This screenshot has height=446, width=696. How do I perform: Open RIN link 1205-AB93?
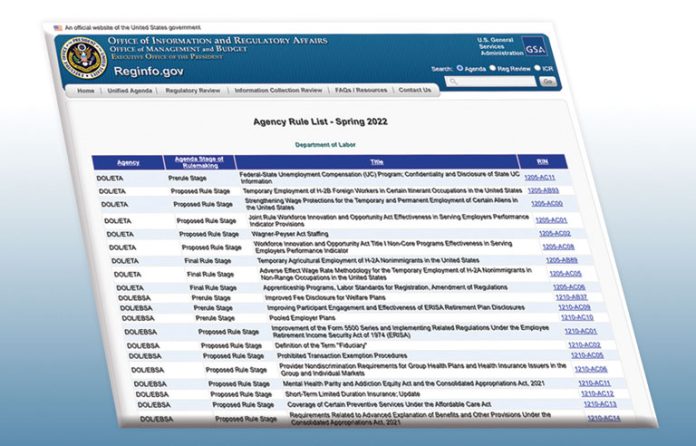tap(543, 191)
